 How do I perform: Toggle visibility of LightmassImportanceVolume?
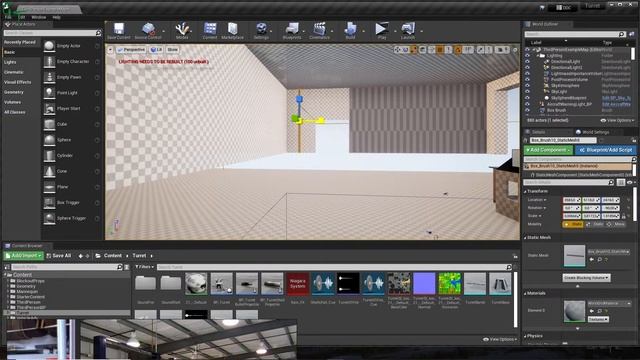(527, 73)
